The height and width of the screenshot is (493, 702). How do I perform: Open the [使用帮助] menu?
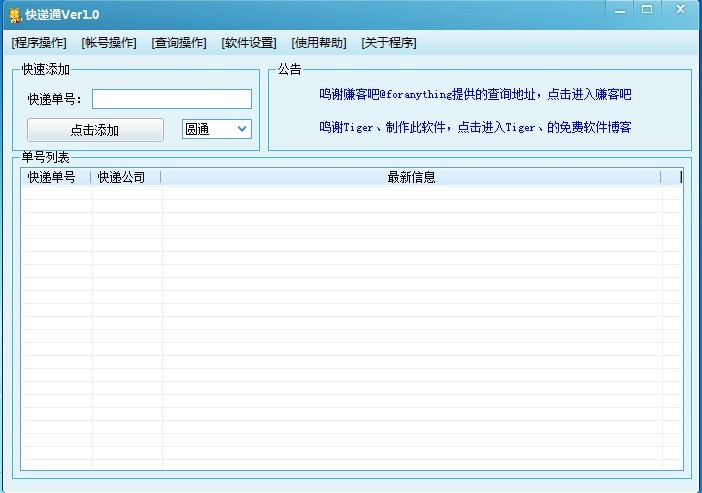319,43
